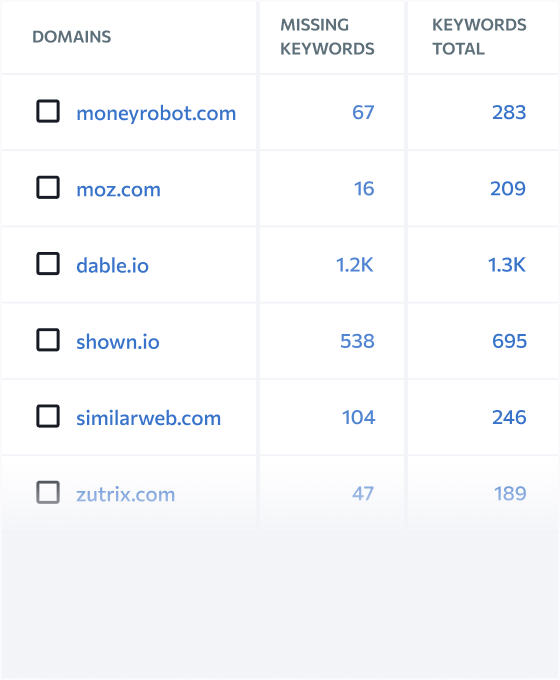Open the similarweb.com domain link
560x680 pixels.
pos(149,418)
